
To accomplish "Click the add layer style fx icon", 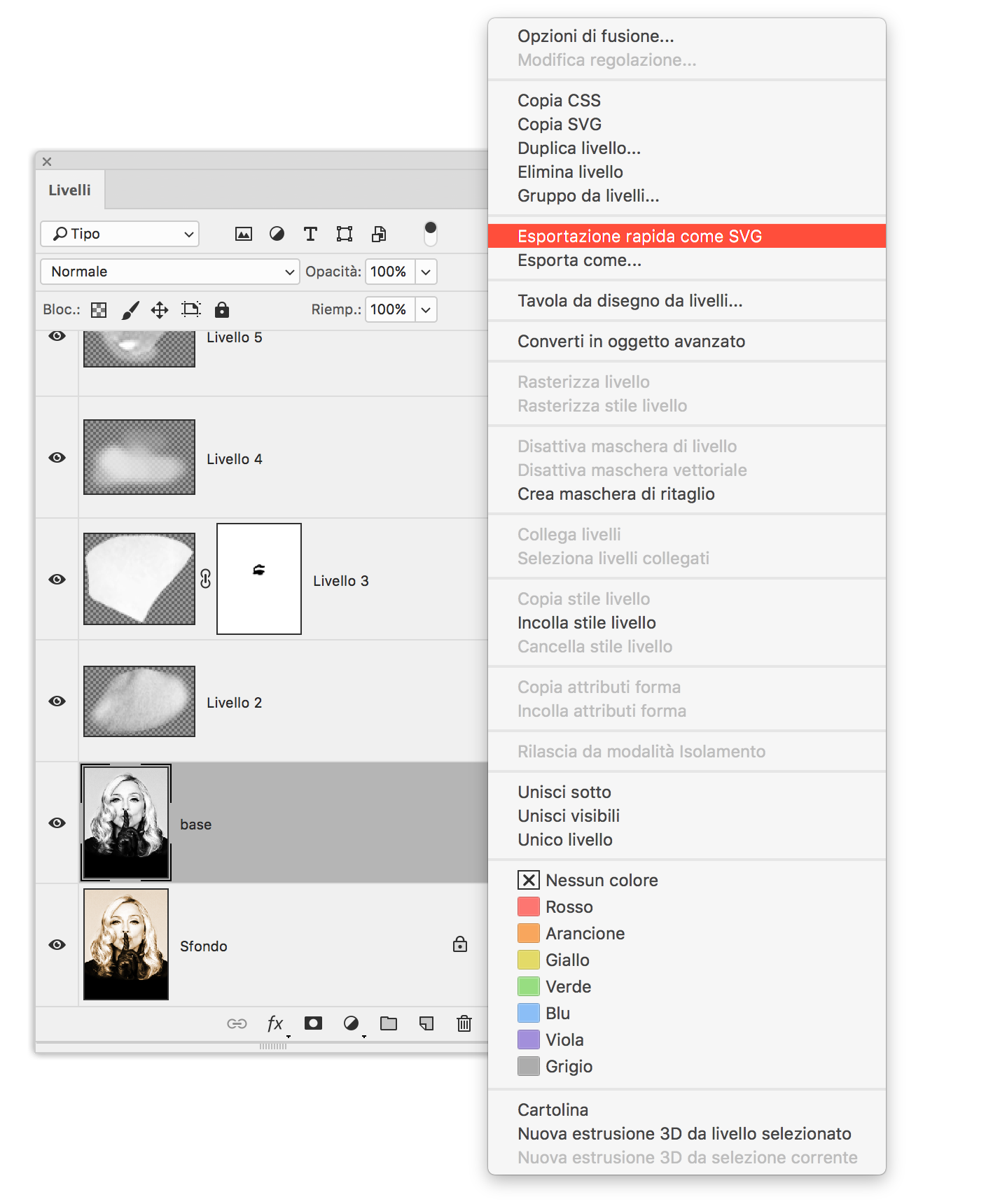I will coord(275,1023).
